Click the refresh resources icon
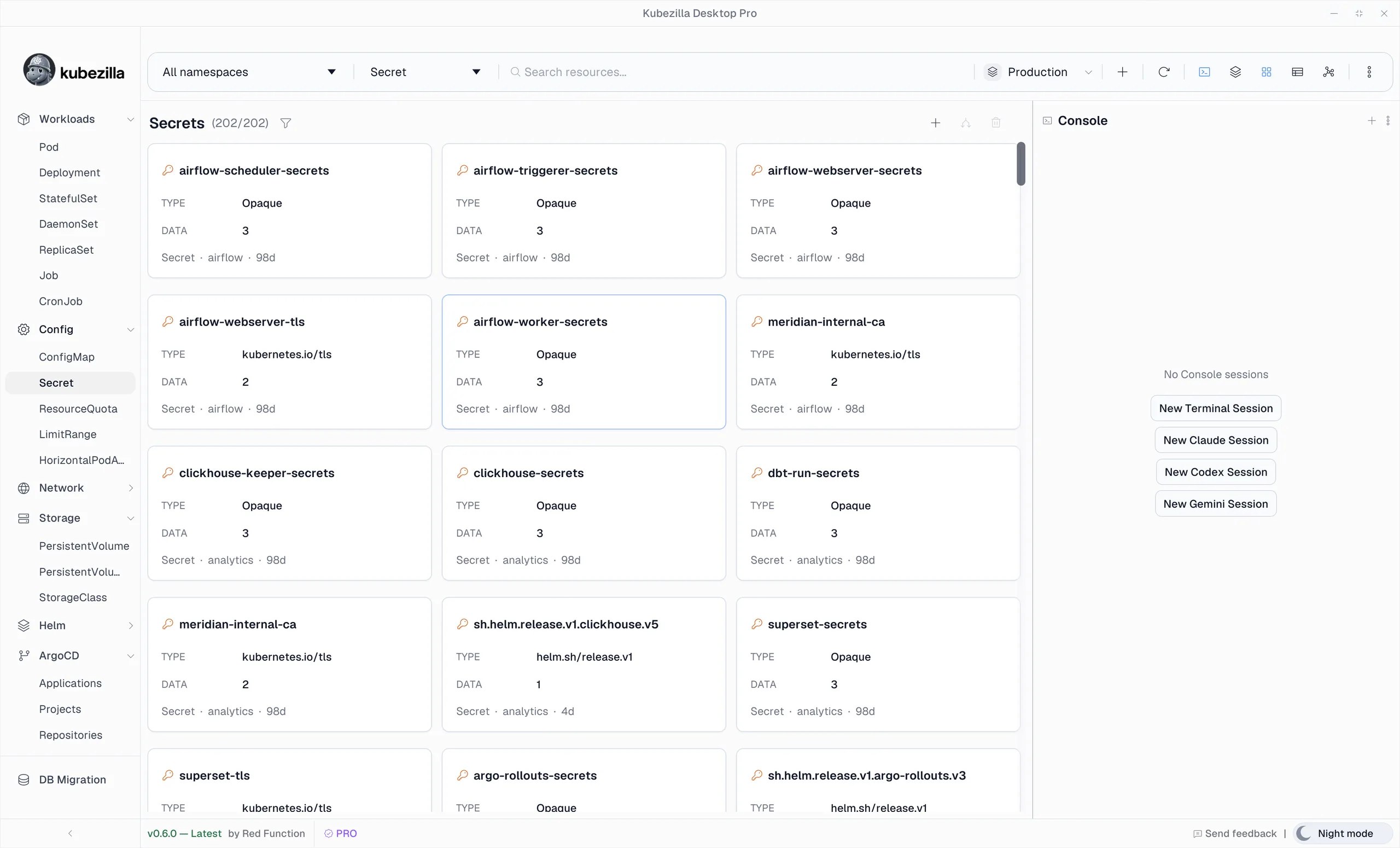Screen dimensions: 1400x848 point(1164,72)
